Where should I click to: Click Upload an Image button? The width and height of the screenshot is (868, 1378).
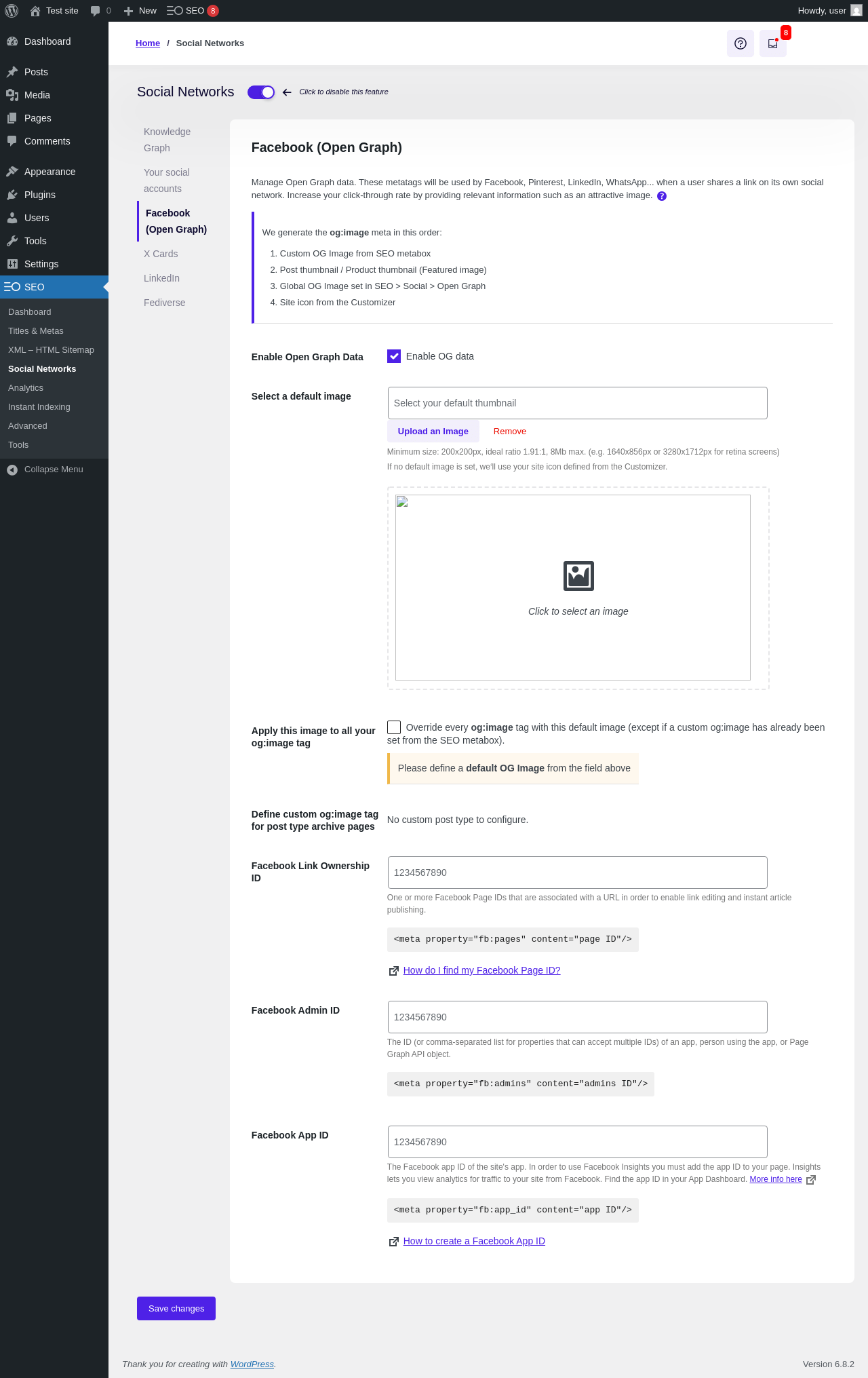click(433, 432)
